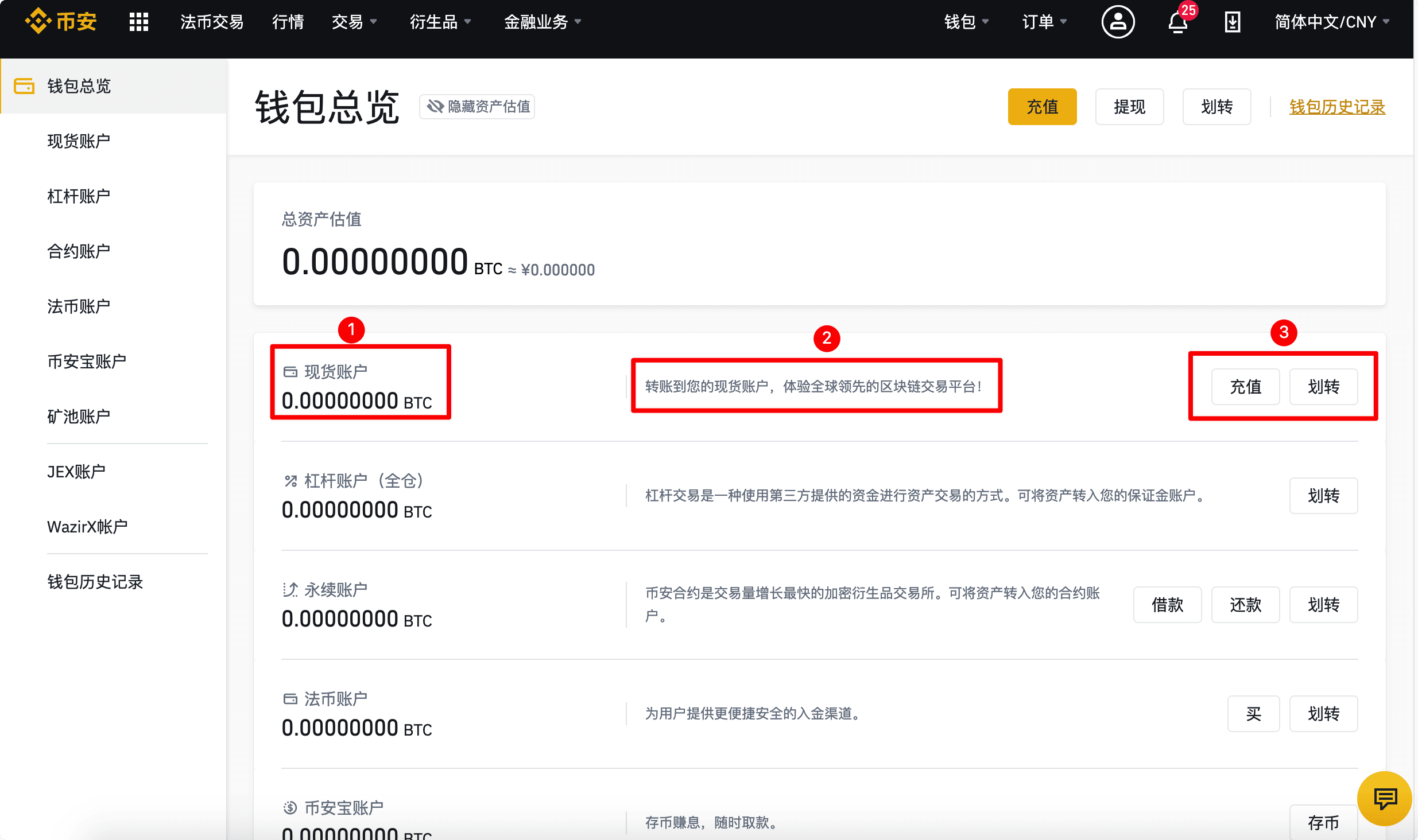Image resolution: width=1418 pixels, height=840 pixels.
Task: Click the yellow 充值 button
Action: click(1042, 107)
